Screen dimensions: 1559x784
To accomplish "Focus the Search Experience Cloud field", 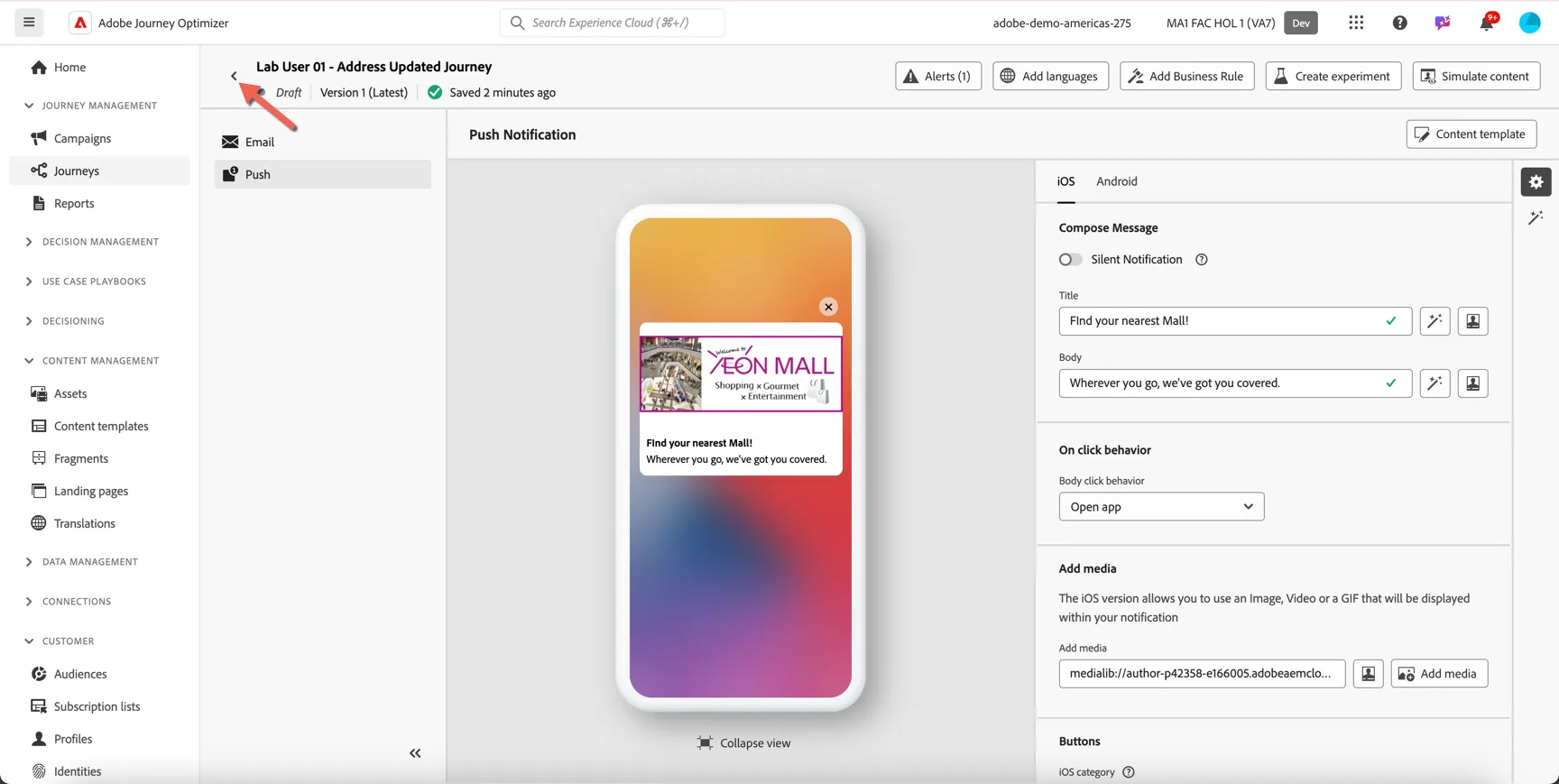I will 612,23.
